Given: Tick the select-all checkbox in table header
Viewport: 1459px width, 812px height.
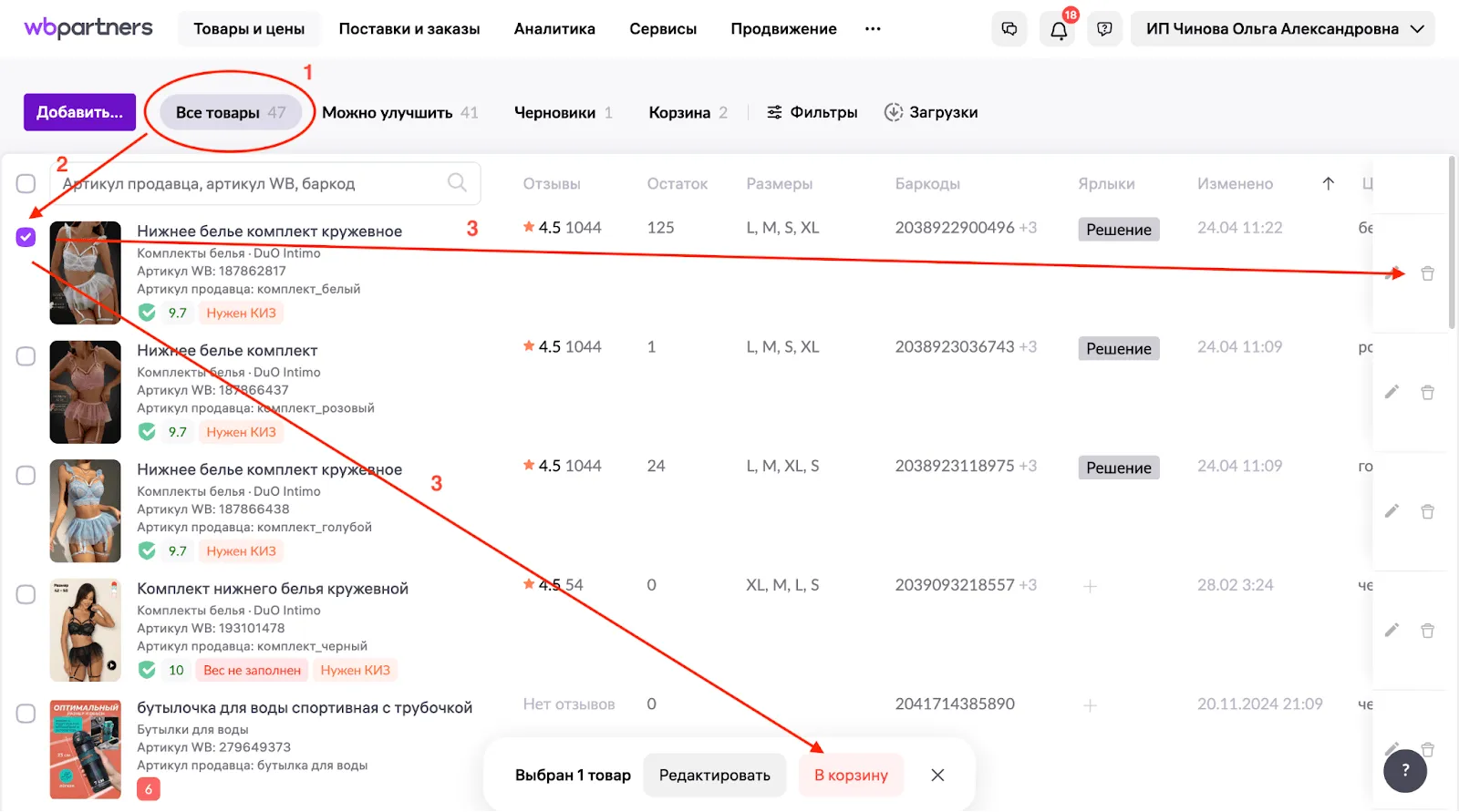Looking at the screenshot, I should click(26, 184).
